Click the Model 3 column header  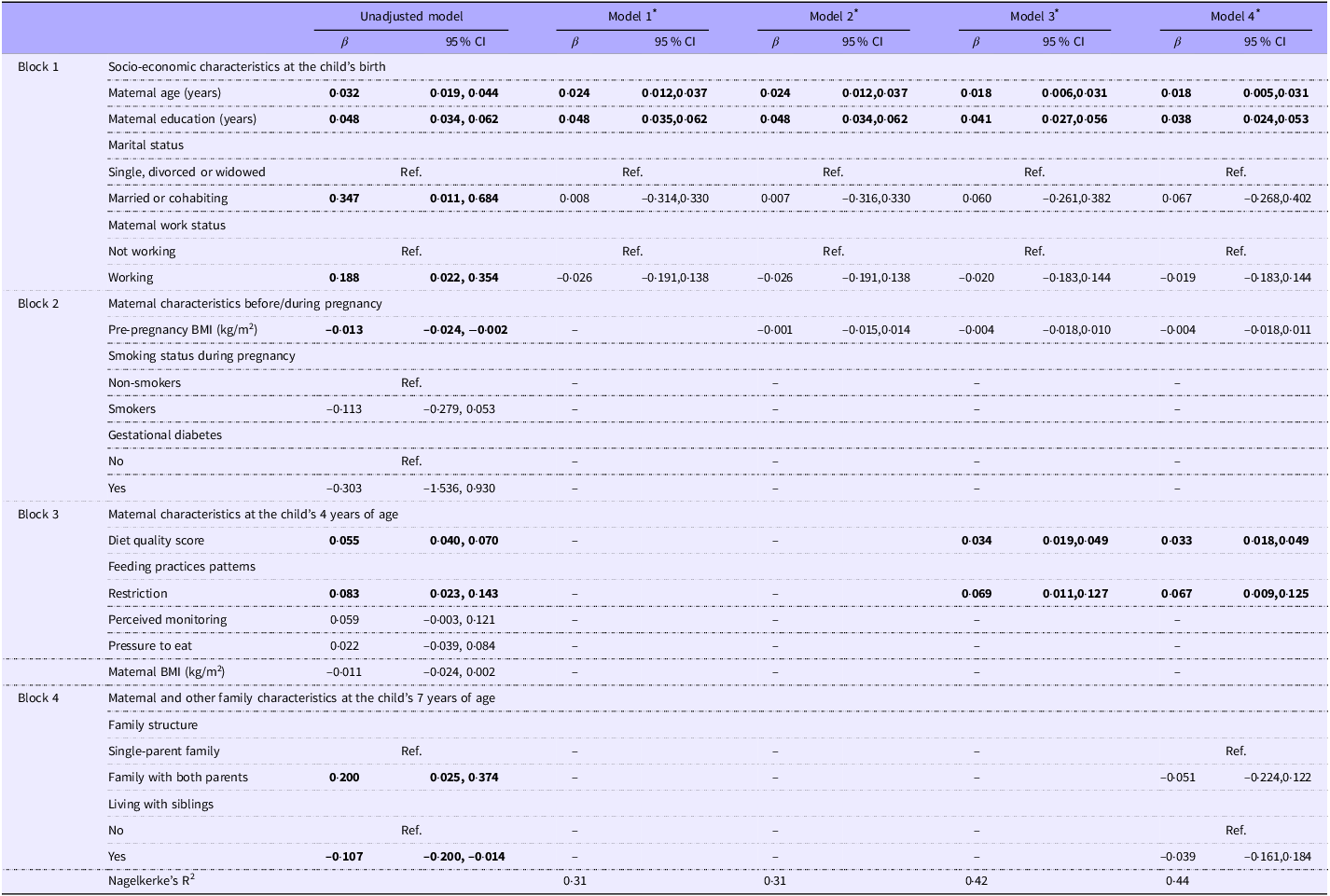coord(1034,17)
